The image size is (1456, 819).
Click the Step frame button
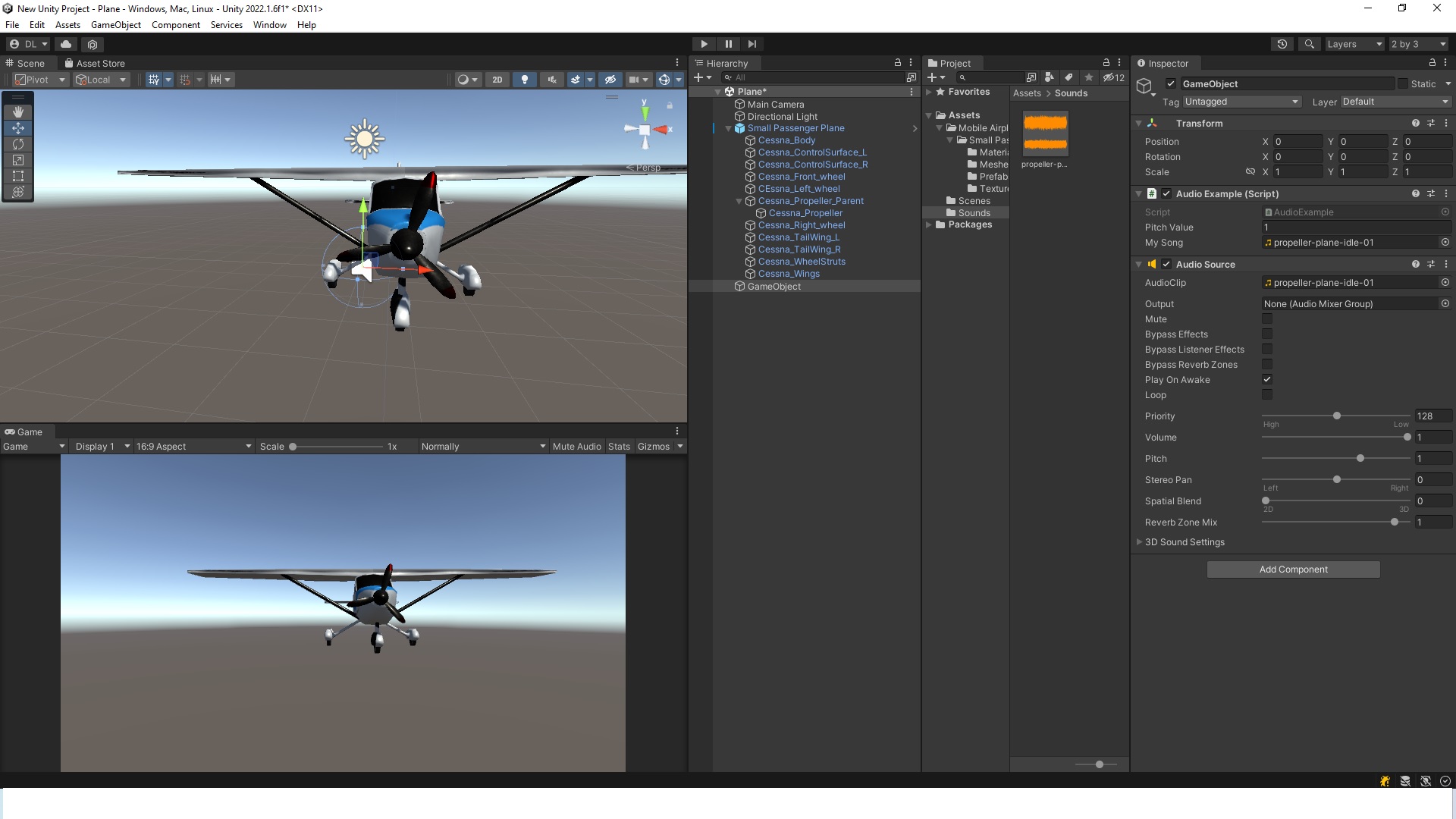pos(752,44)
